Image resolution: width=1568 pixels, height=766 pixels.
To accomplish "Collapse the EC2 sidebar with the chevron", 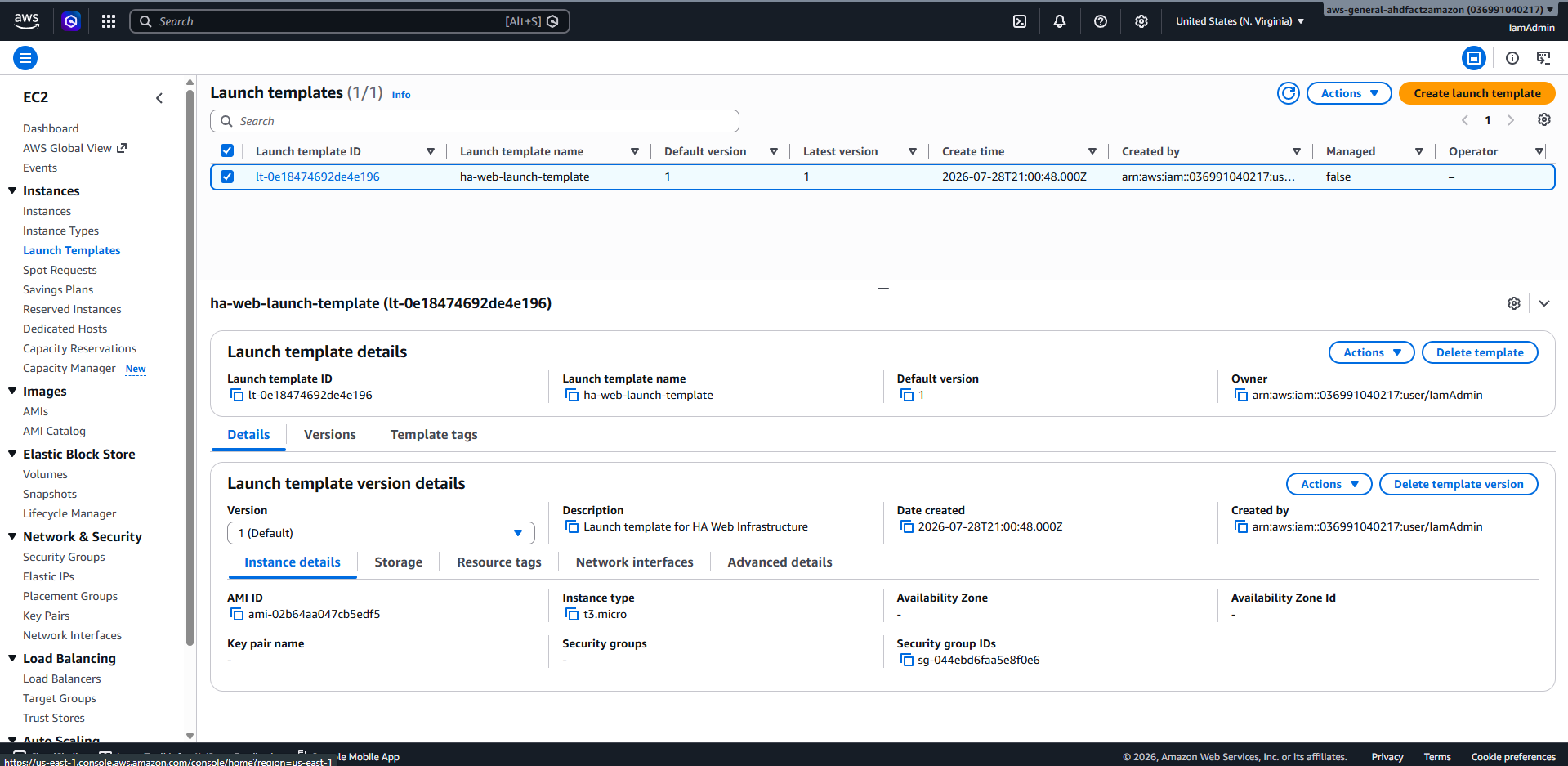I will coord(159,98).
